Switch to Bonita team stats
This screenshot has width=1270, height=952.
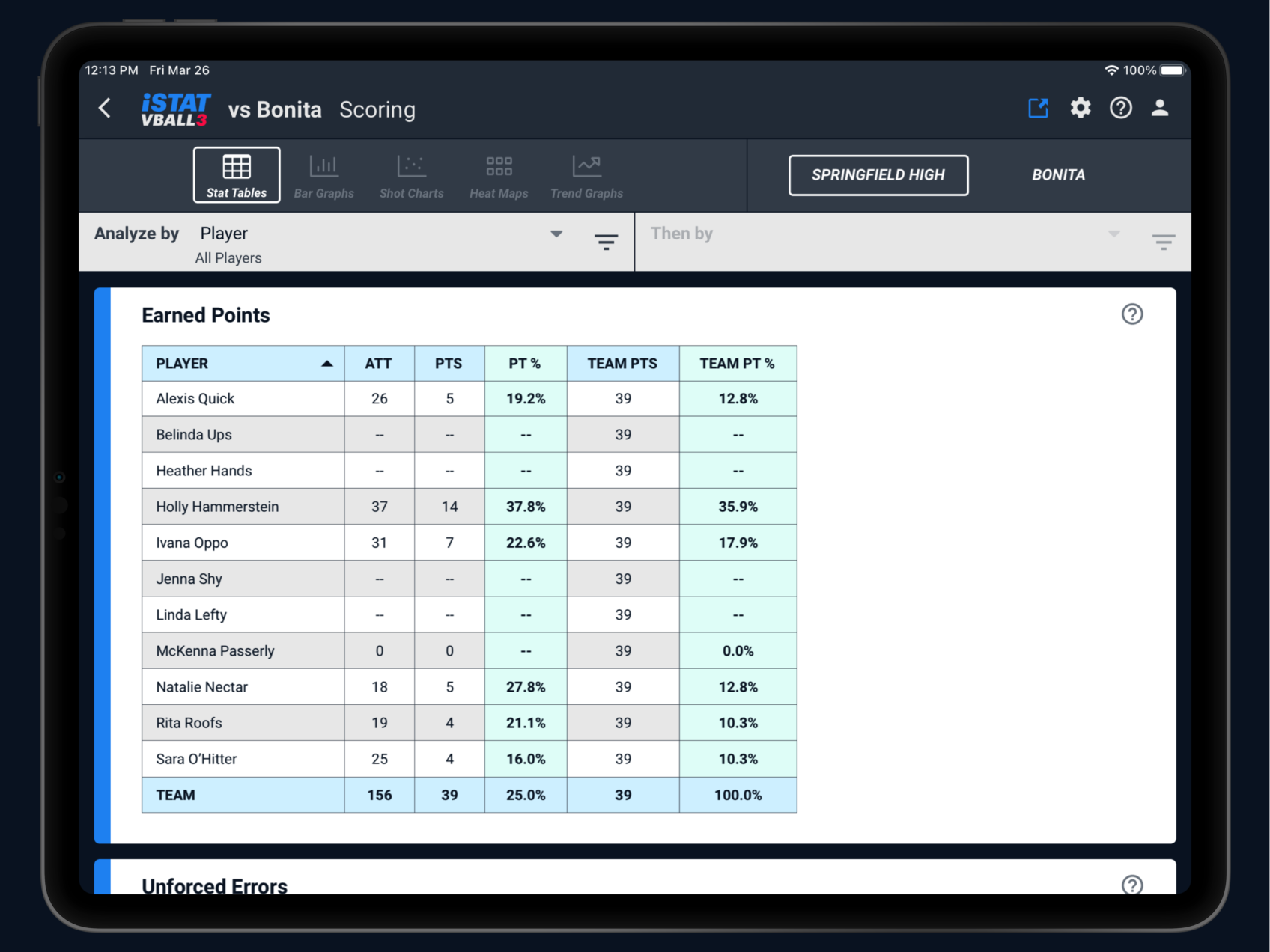[1057, 175]
